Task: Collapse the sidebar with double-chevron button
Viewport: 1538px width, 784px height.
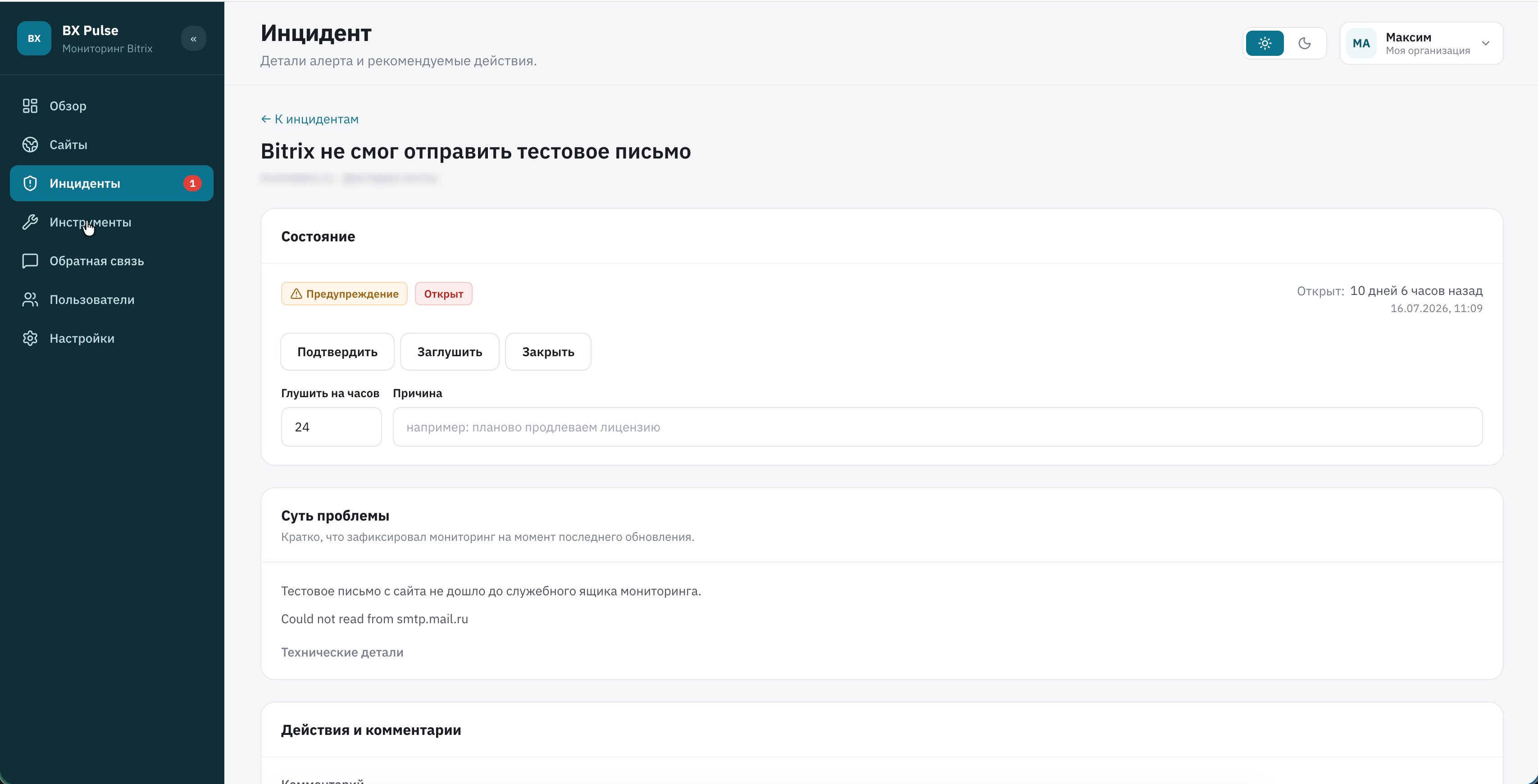Action: pos(193,39)
